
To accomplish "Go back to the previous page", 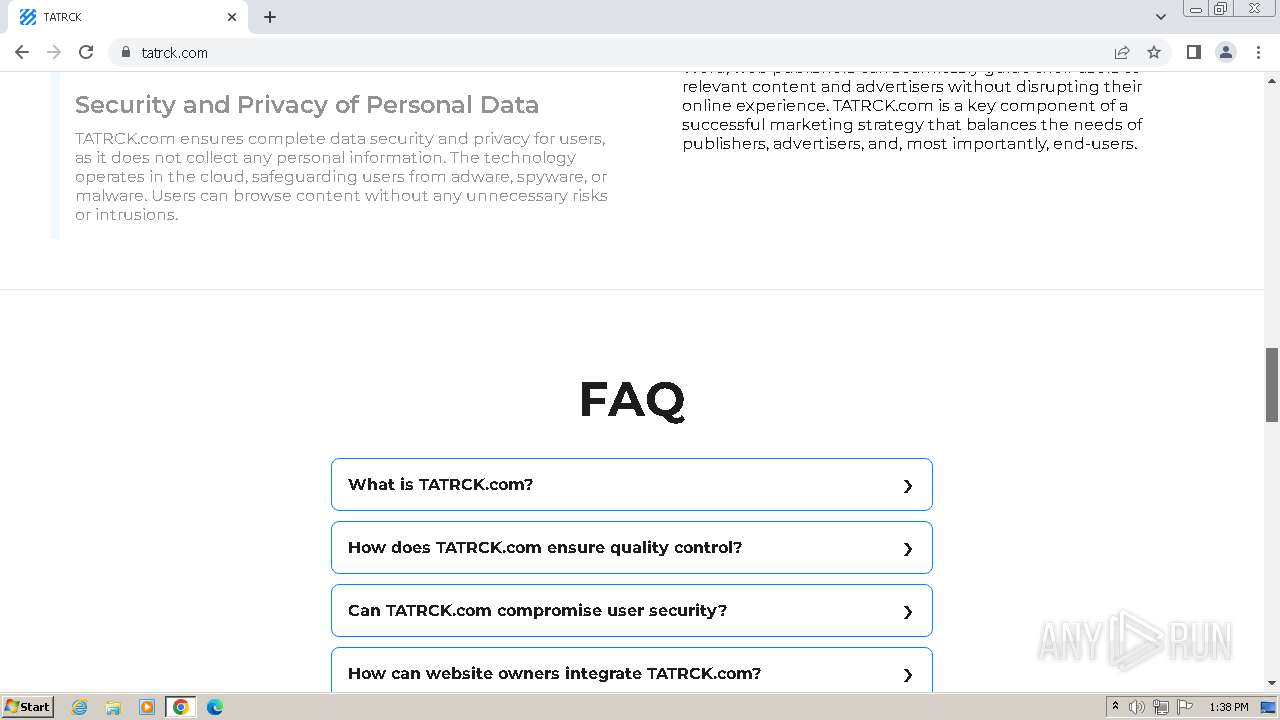I will (x=22, y=52).
